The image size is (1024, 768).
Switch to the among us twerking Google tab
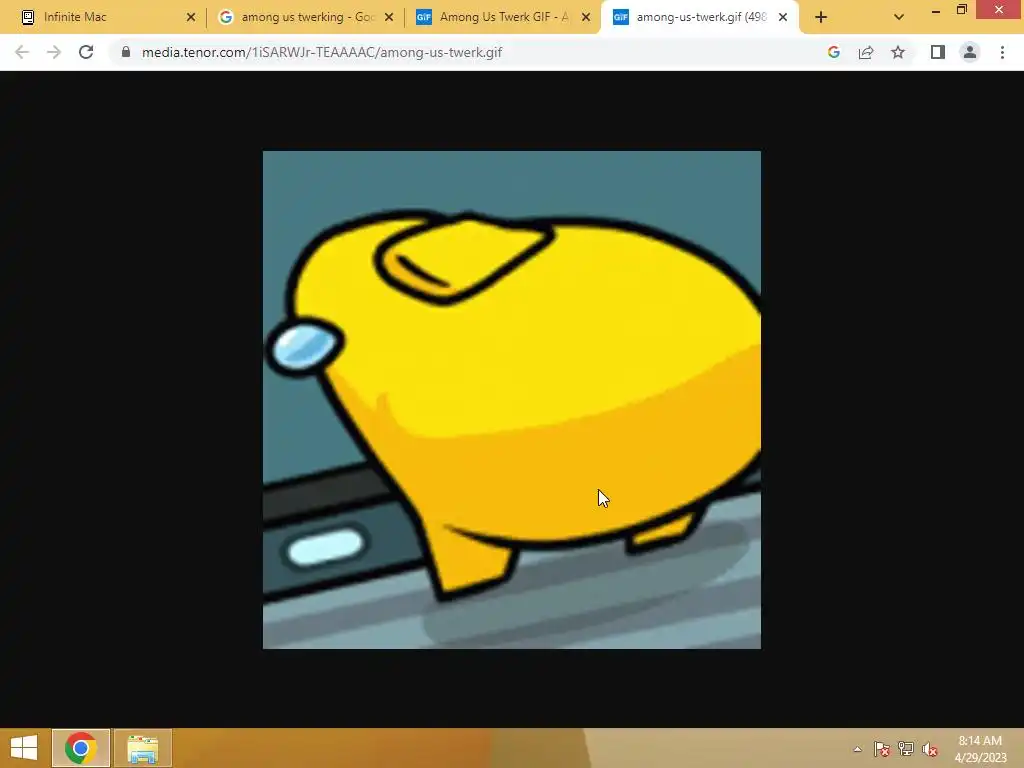coord(305,17)
